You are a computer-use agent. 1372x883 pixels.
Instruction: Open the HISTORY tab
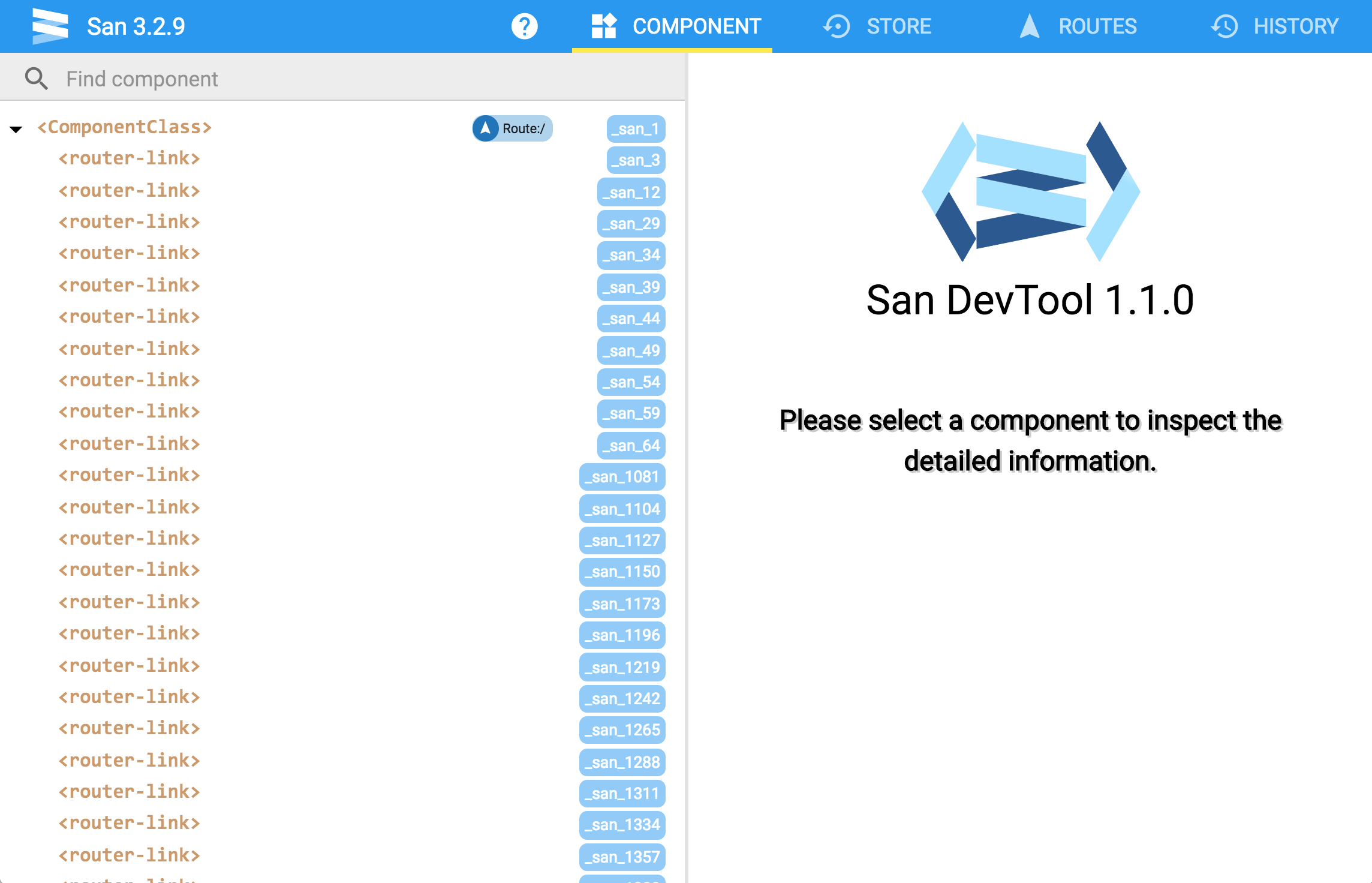[x=1274, y=26]
